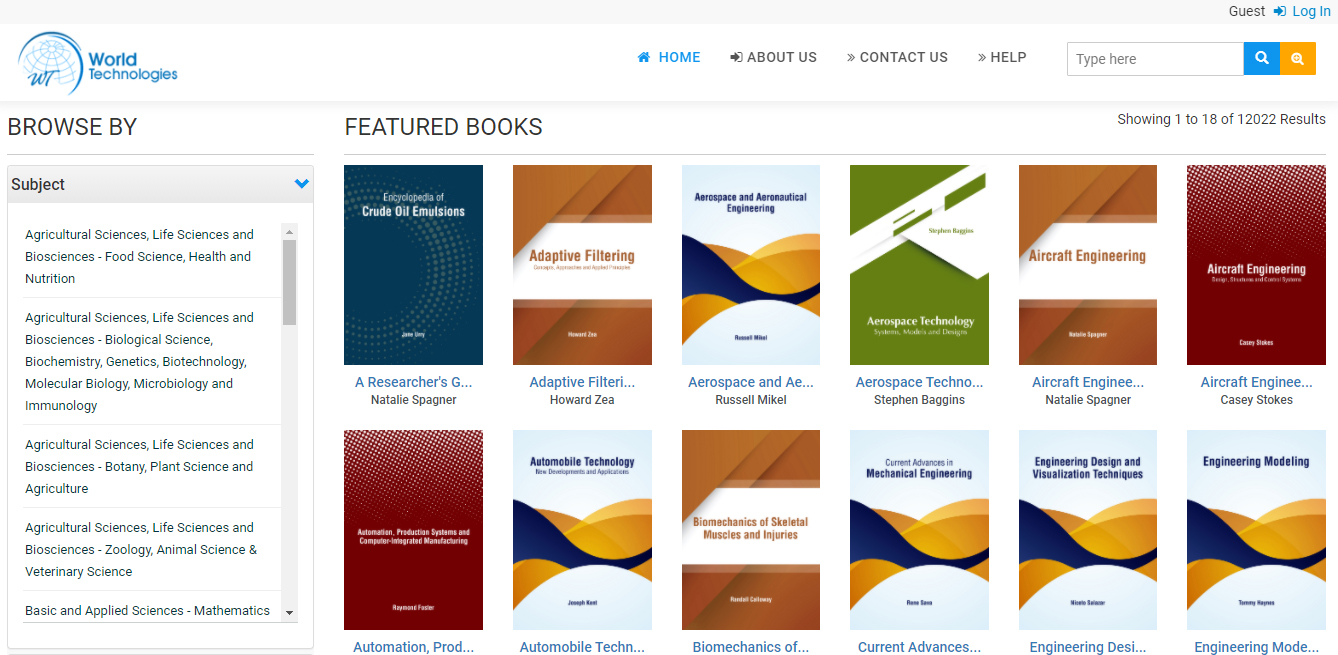
Task: Click the Type here search field
Action: (x=1155, y=59)
